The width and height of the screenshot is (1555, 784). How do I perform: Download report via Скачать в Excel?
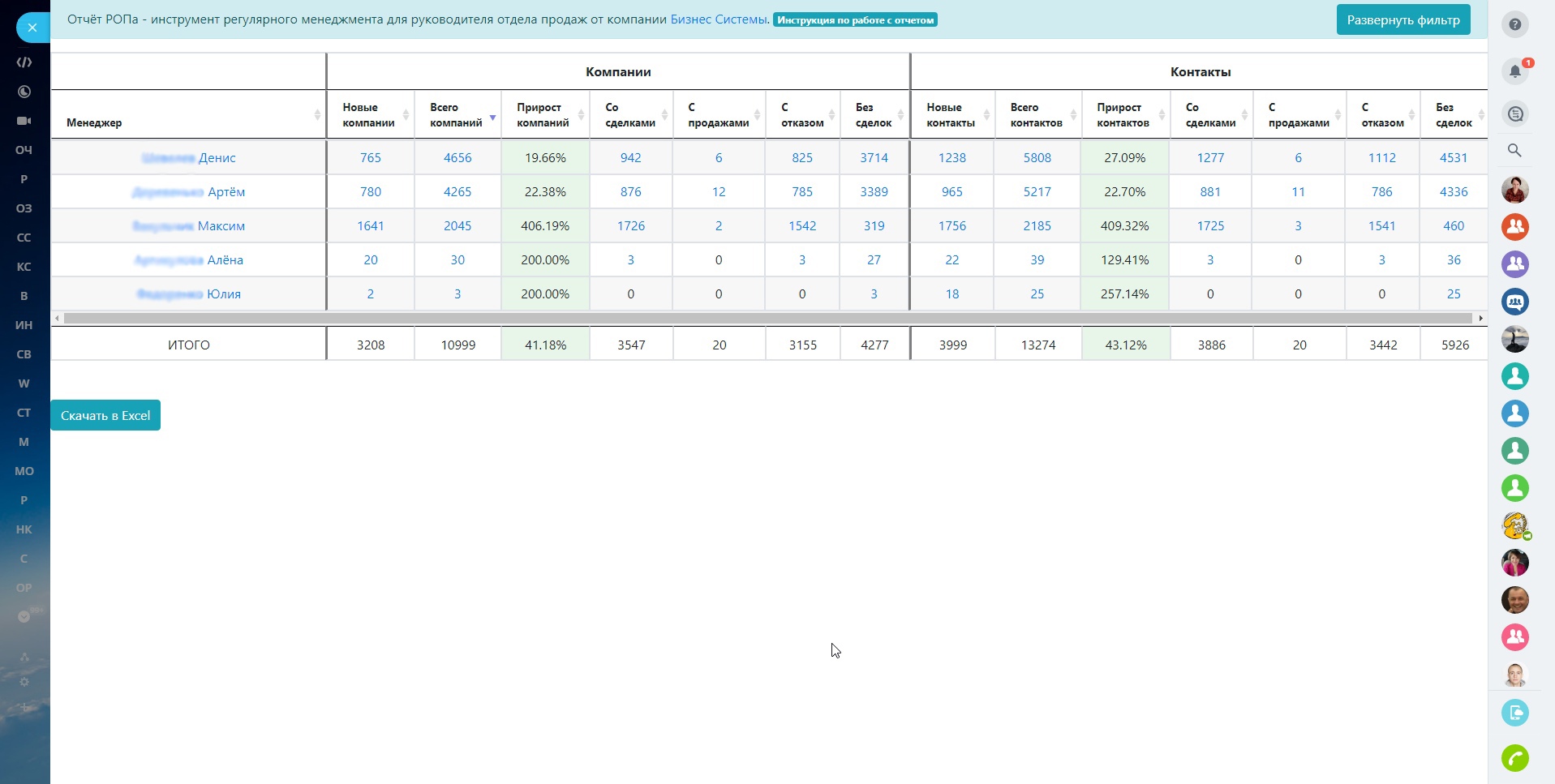(x=105, y=415)
